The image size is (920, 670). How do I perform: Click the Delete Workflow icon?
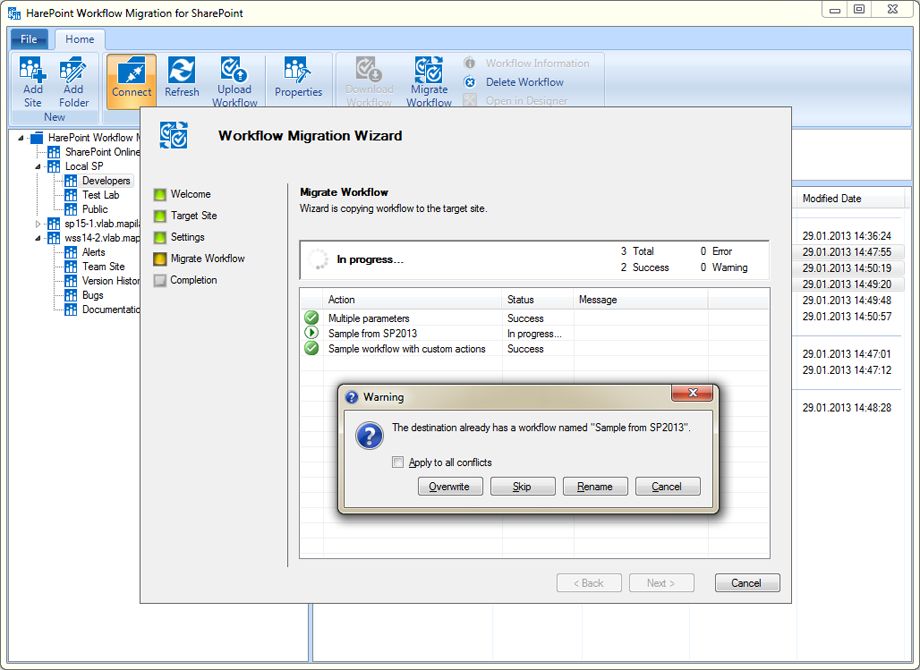pyautogui.click(x=469, y=82)
